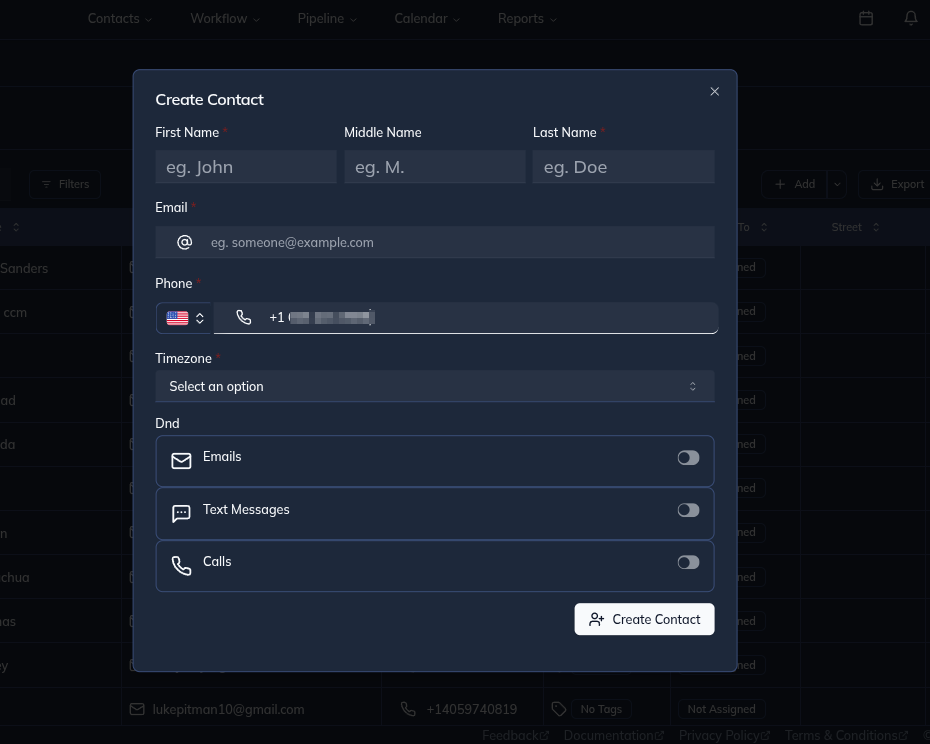Open the Pipeline menu

327,18
